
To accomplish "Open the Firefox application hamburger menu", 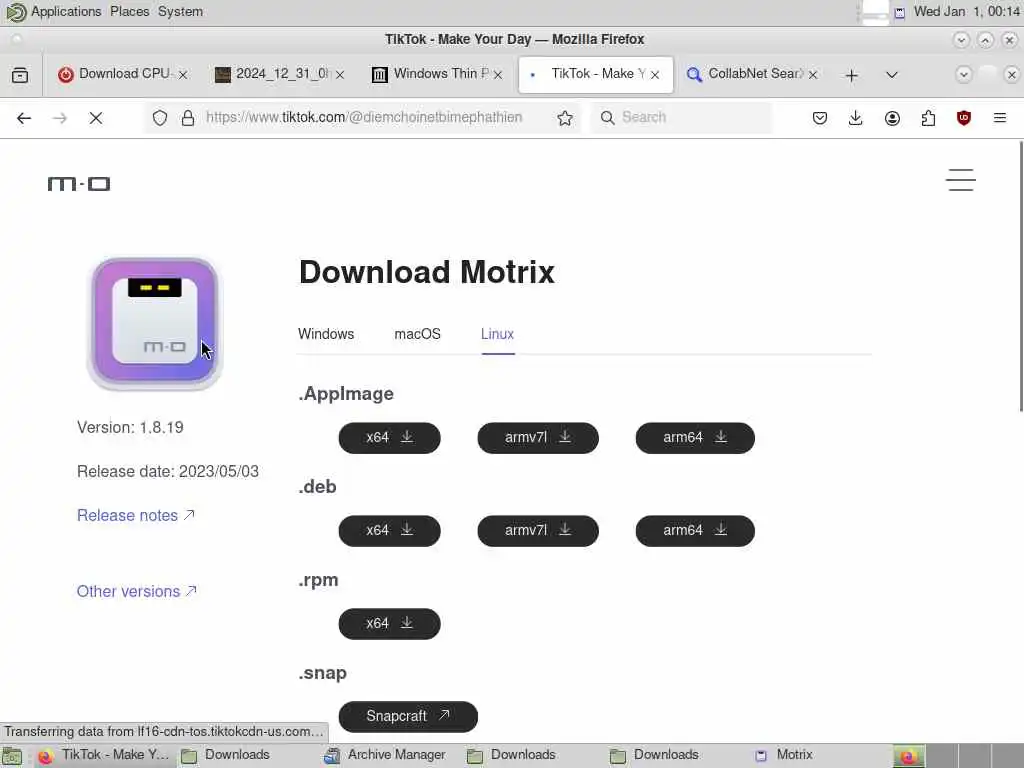I will pos(1000,118).
